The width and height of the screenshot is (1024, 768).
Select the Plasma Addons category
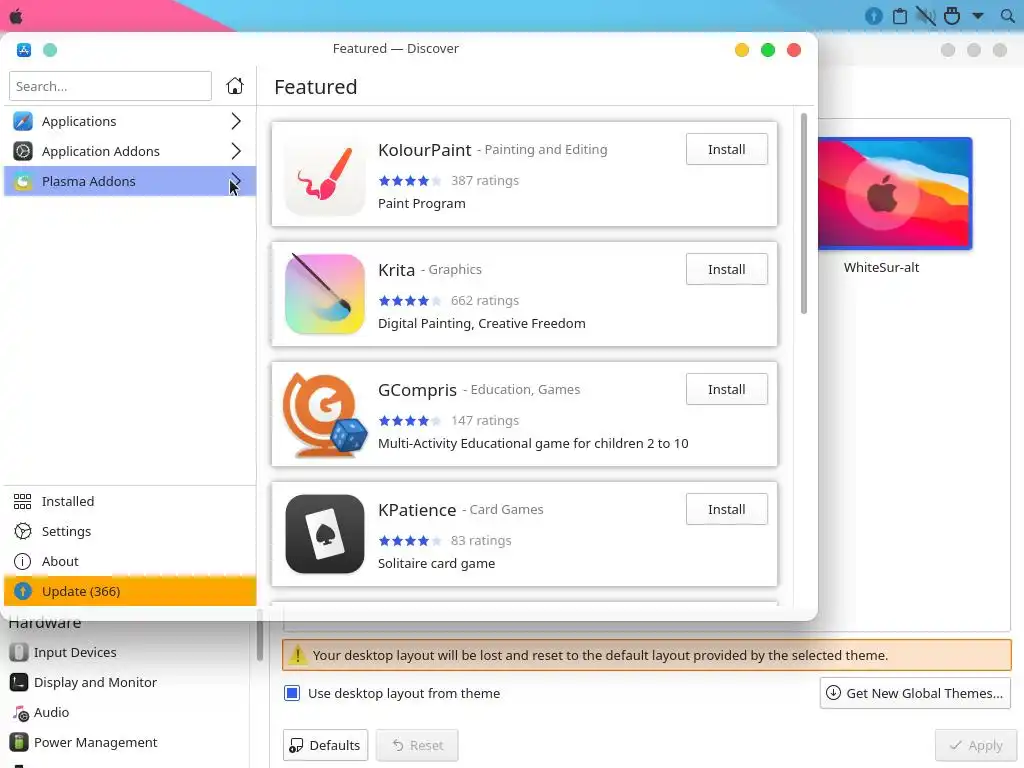(x=129, y=181)
